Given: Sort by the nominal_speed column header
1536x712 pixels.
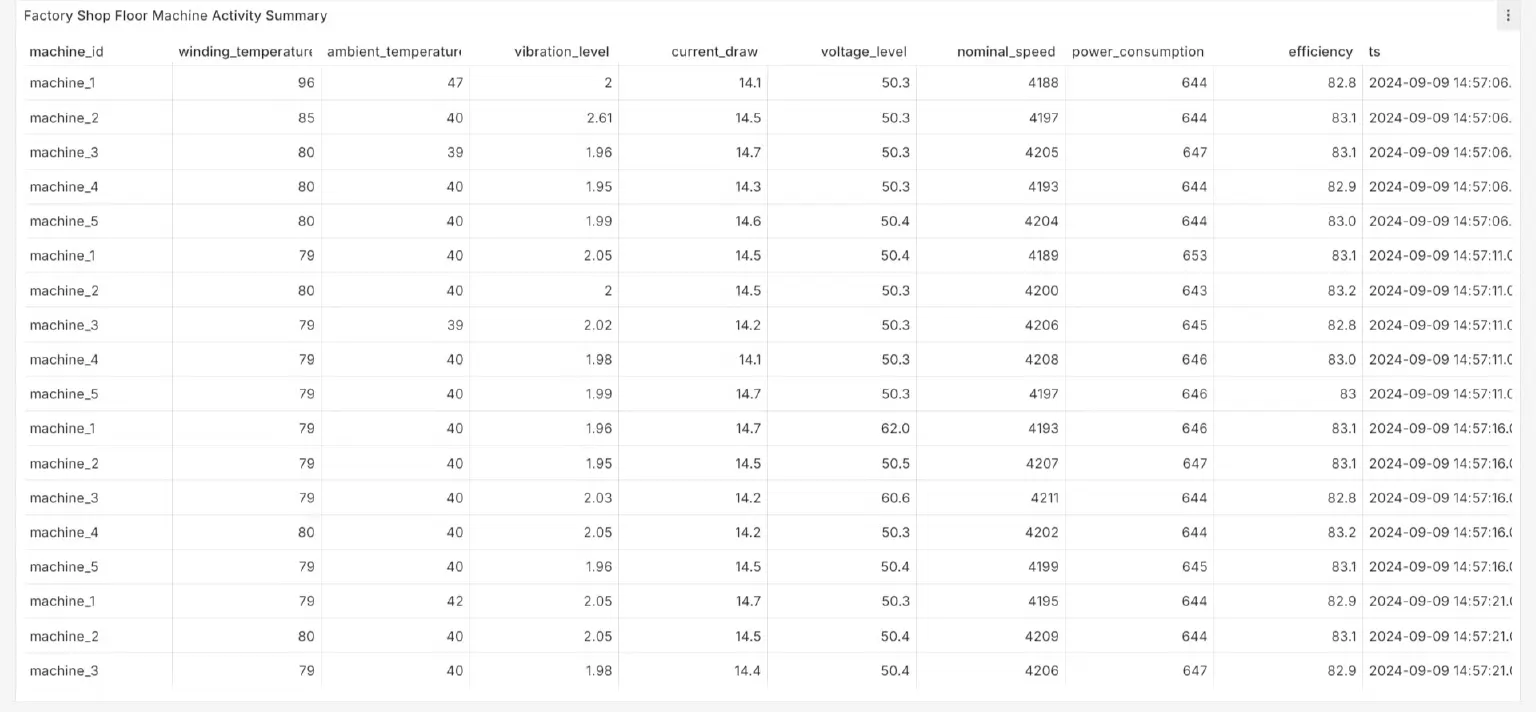Looking at the screenshot, I should tap(1005, 52).
